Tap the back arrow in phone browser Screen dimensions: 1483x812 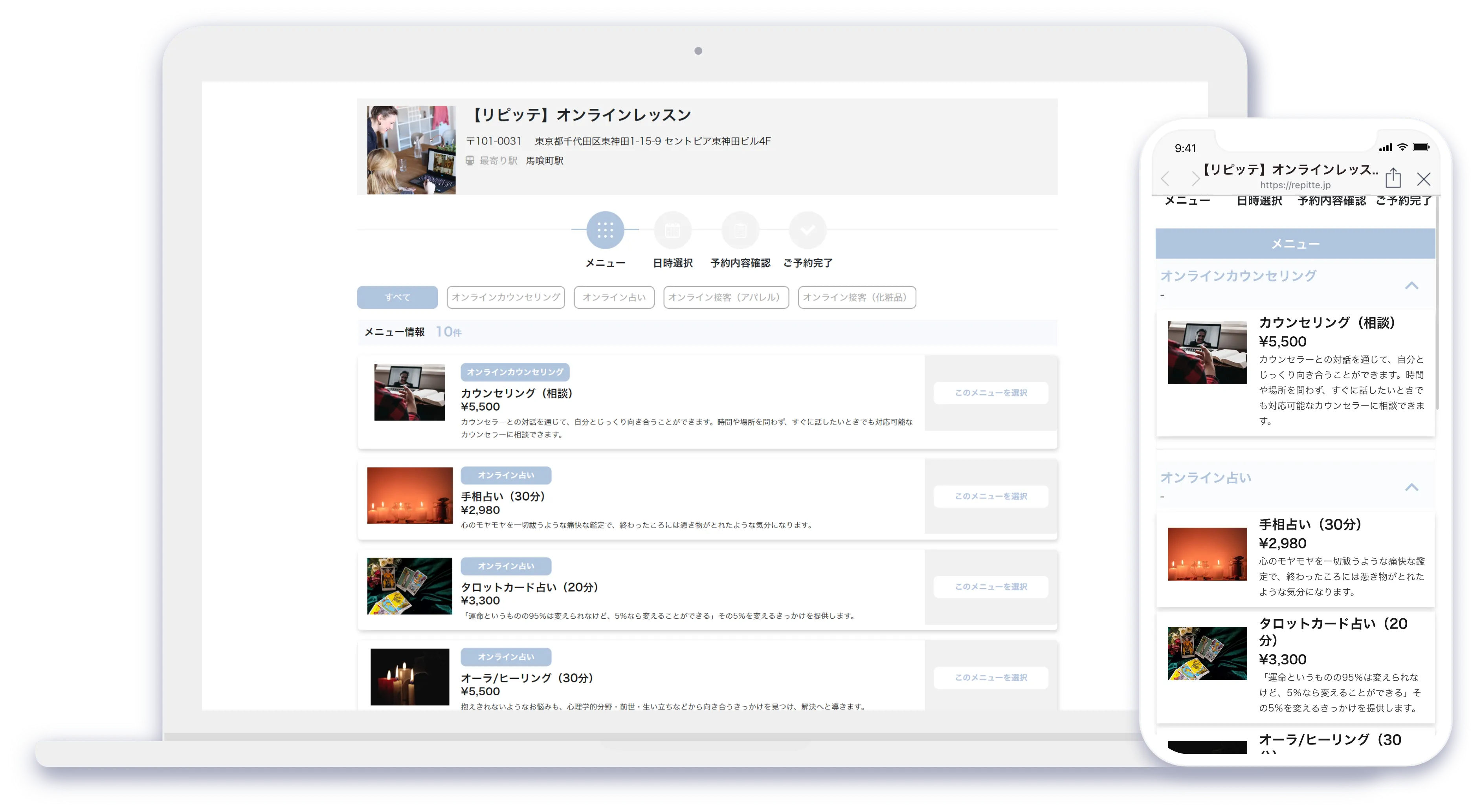pos(1166,179)
